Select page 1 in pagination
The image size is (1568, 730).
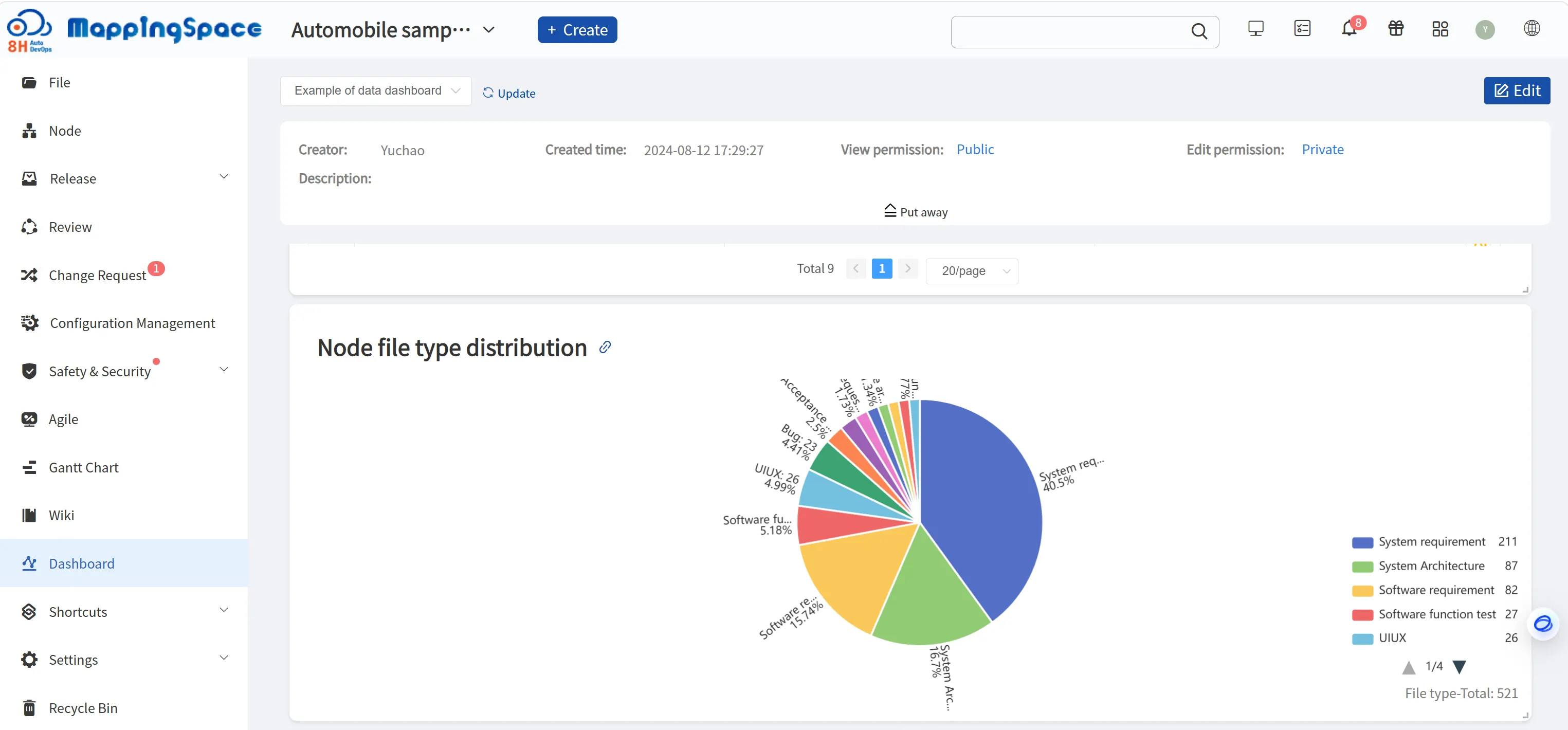[881, 268]
